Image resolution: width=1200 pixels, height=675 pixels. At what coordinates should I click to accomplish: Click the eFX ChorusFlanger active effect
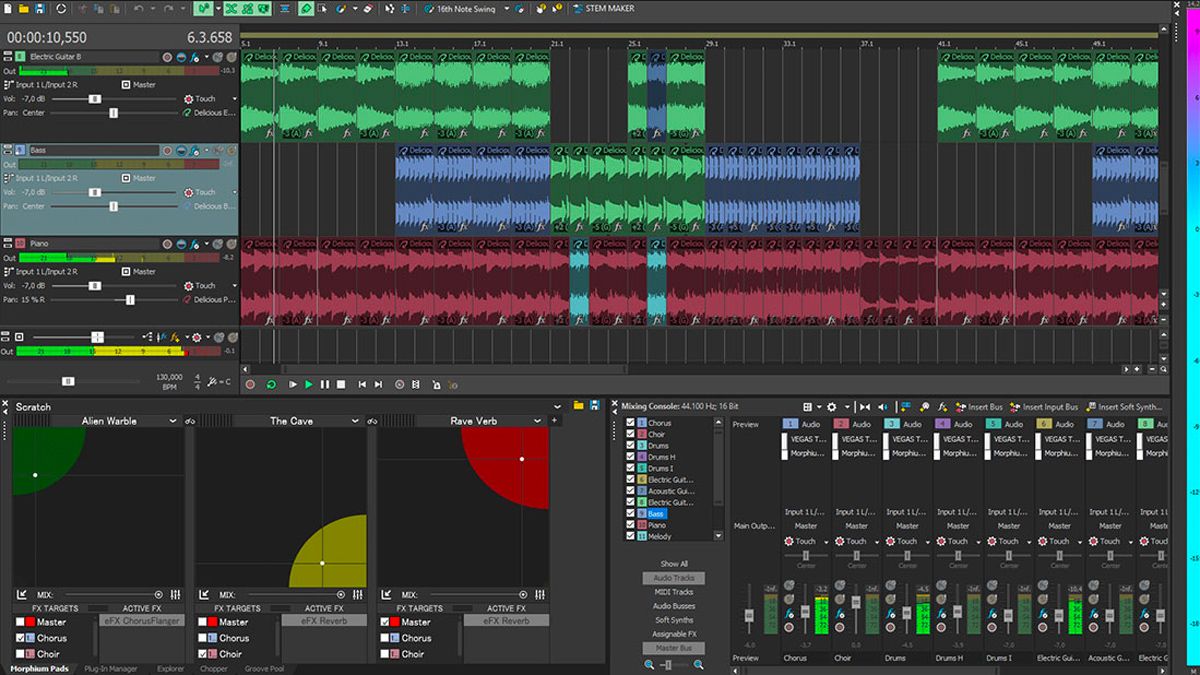point(143,621)
